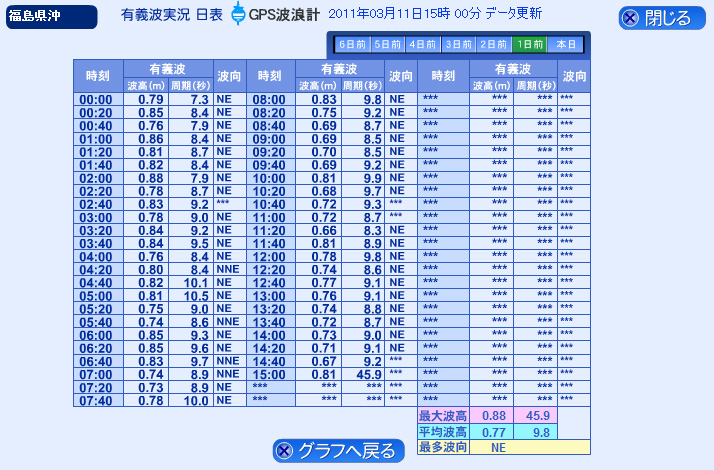
Task: Close the window with 閉じる
Action: click(x=662, y=18)
